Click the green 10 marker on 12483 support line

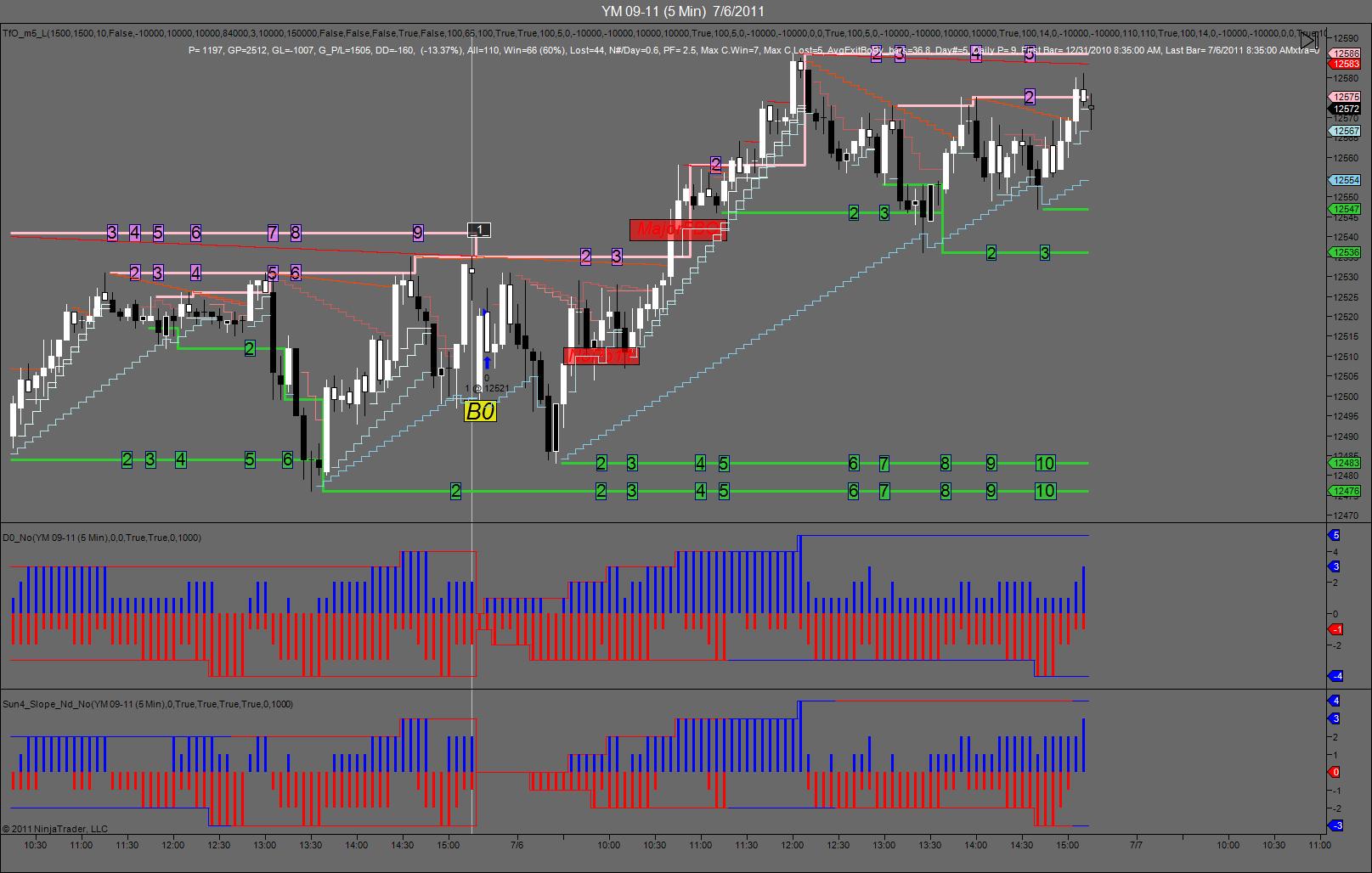coord(1045,463)
